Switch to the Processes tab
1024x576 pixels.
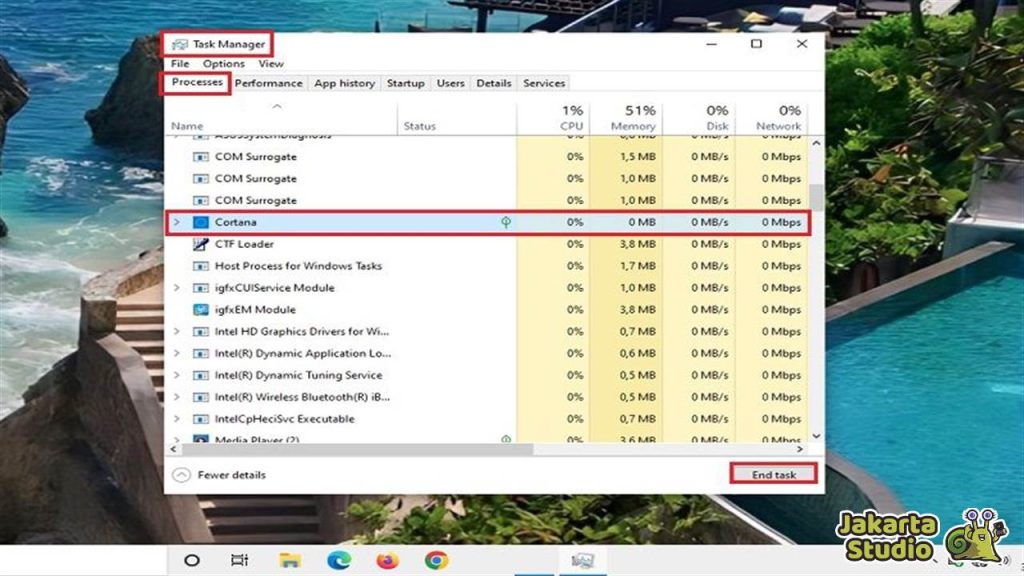click(x=197, y=82)
